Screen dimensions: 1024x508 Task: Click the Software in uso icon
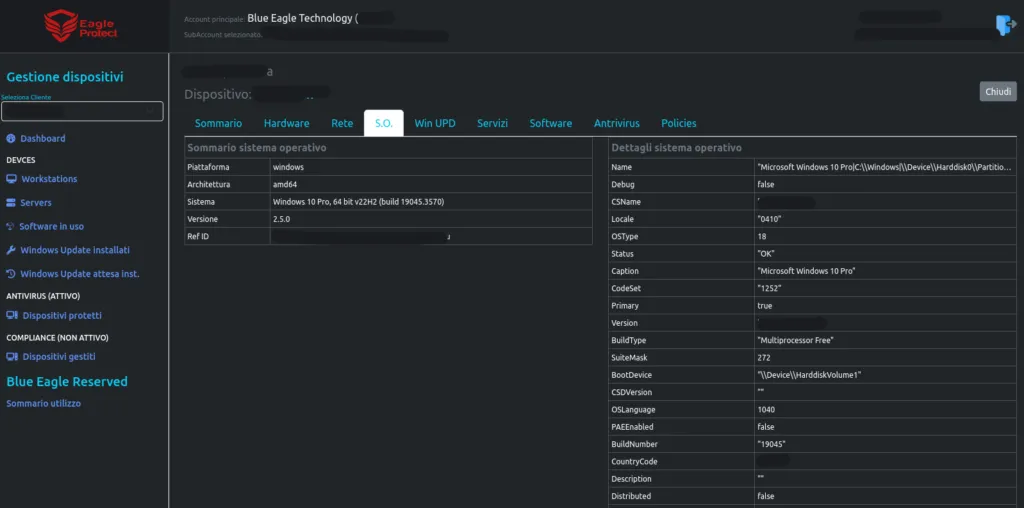(10, 227)
